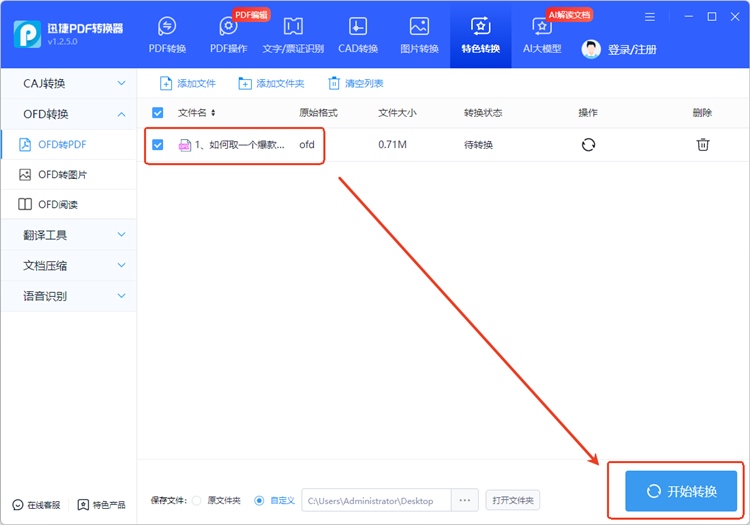
Task: Click the 迅捷PDF转换器 logo
Action: [x=27, y=34]
